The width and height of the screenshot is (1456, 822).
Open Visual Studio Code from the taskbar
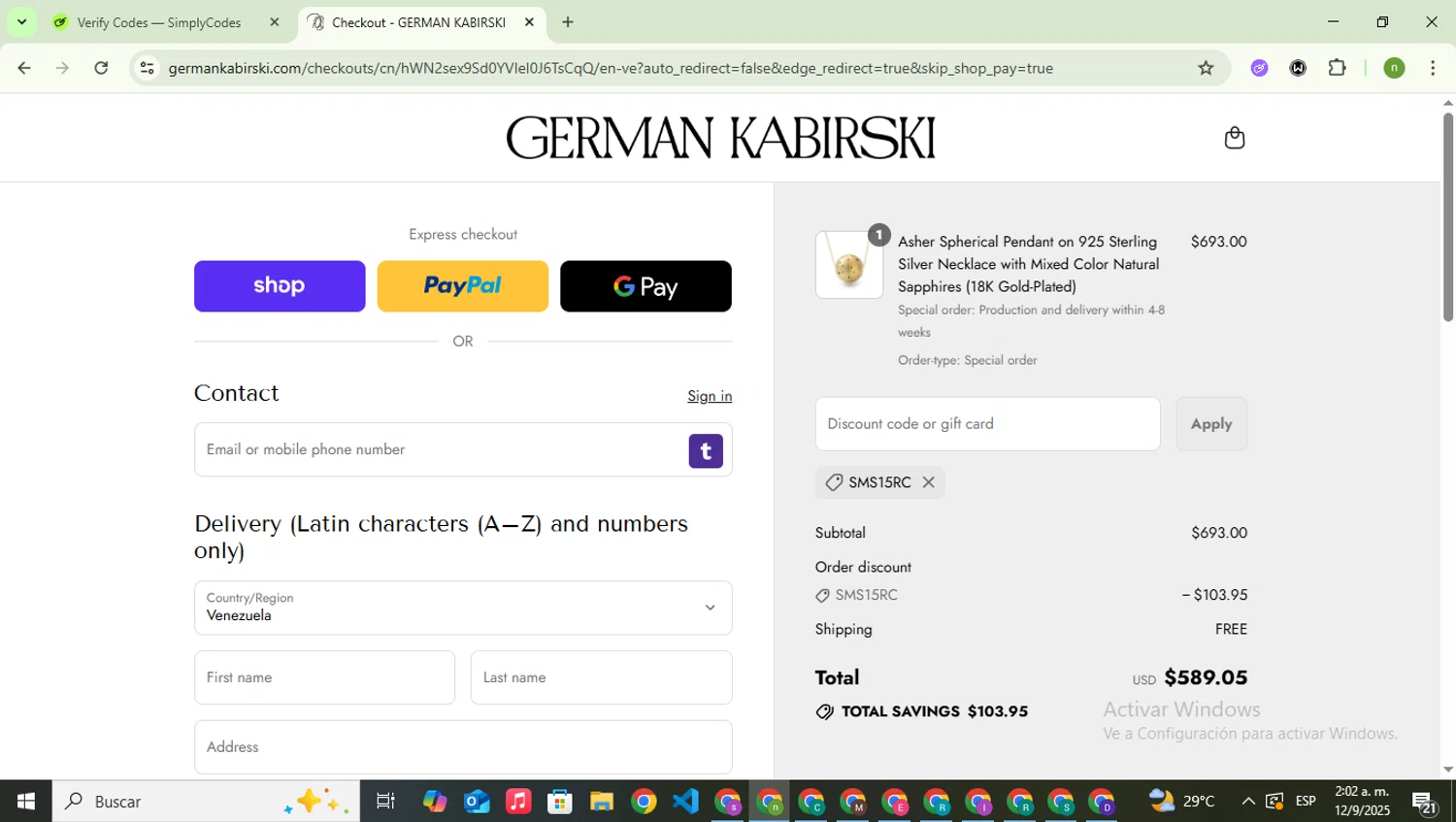coord(685,801)
